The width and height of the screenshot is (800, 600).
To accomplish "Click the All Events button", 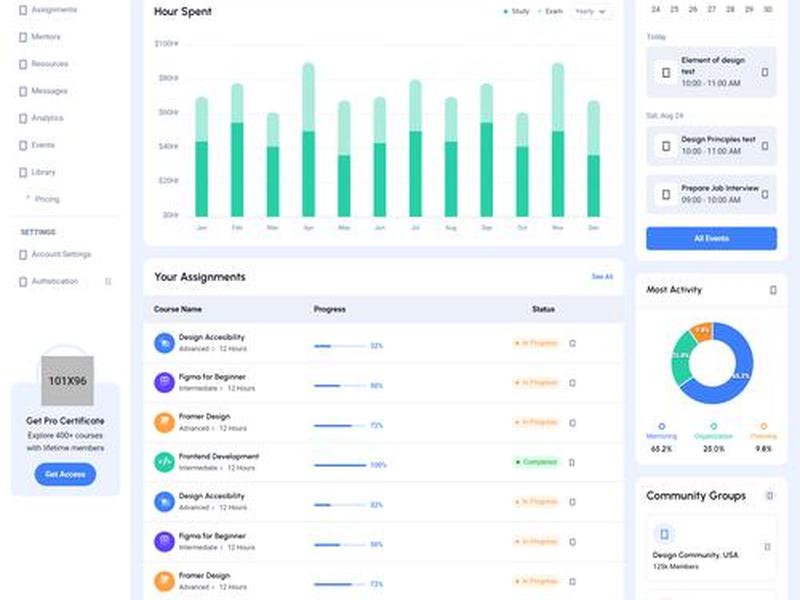I will [x=711, y=238].
